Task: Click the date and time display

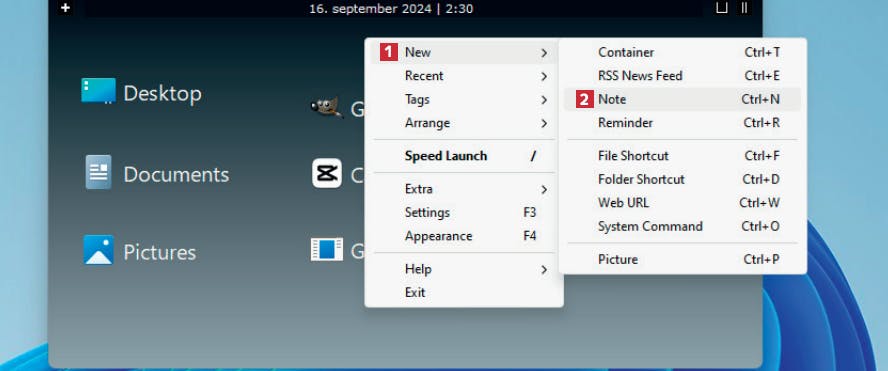Action: point(391,8)
